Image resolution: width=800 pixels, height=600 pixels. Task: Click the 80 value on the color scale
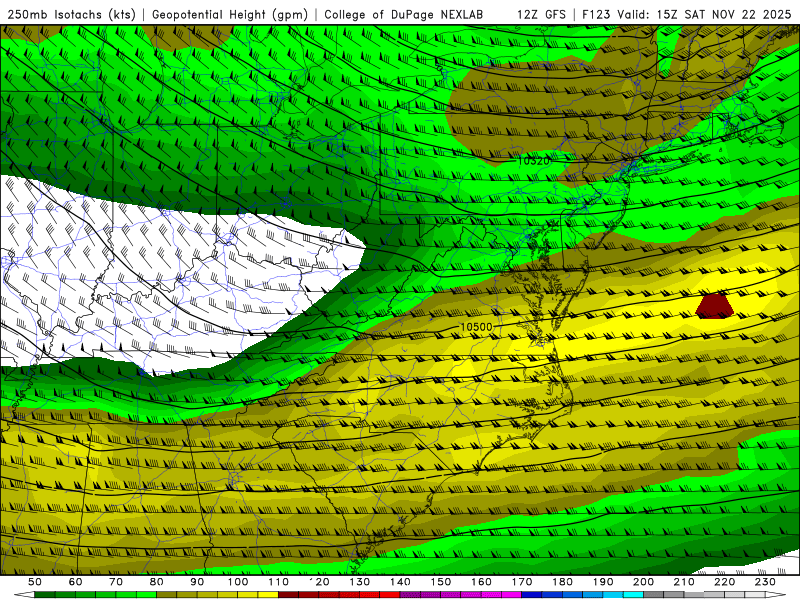point(157,582)
